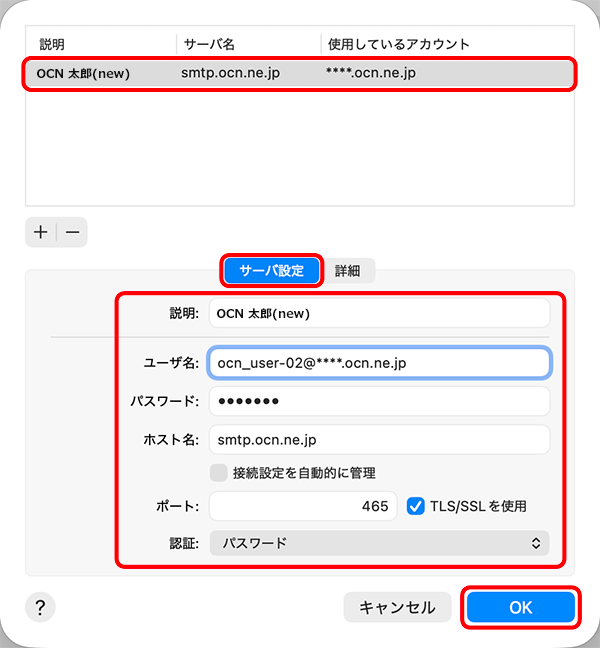
Task: Focus the 説明 text field
Action: [x=379, y=313]
